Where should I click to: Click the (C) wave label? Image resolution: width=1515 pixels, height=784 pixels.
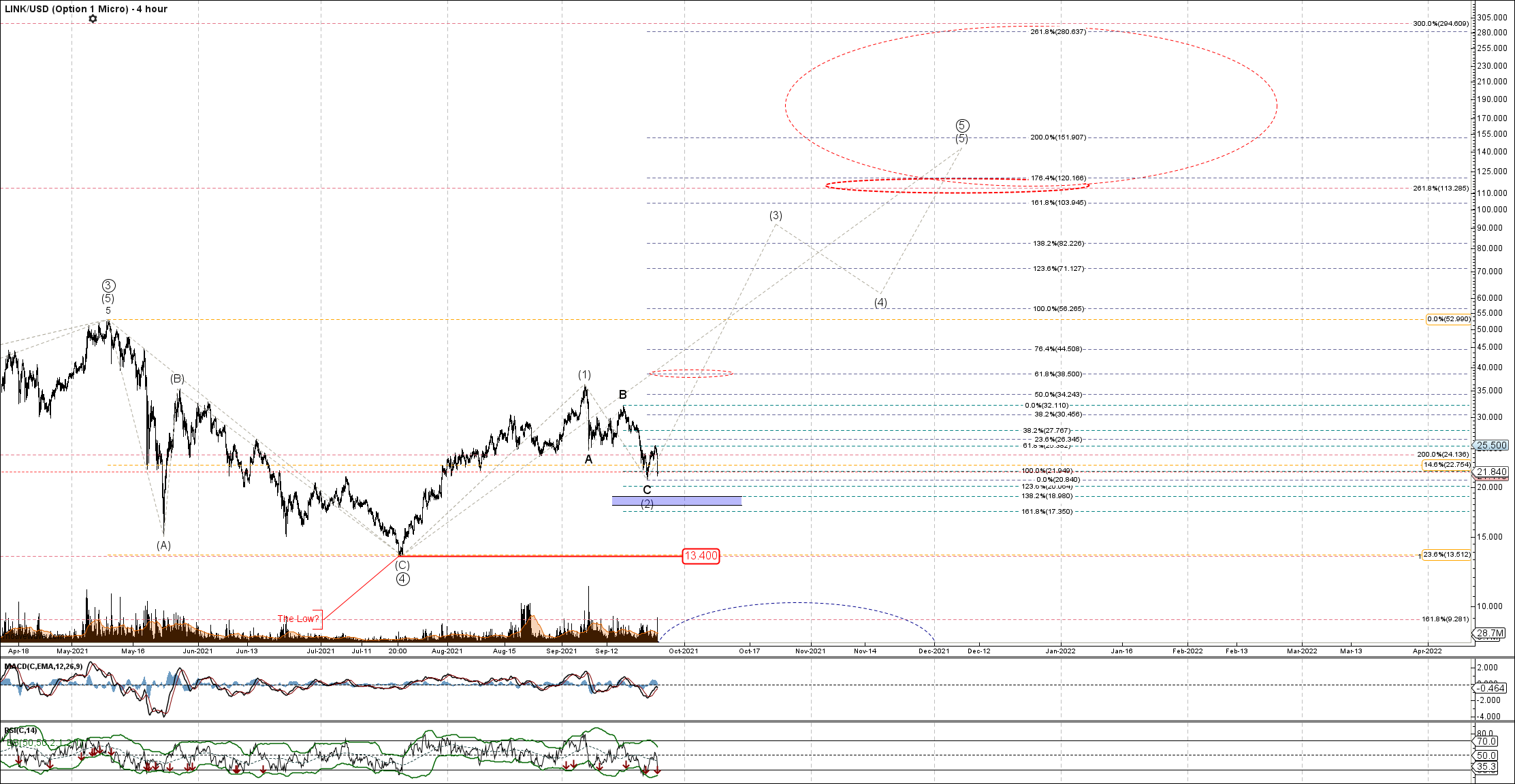(x=402, y=566)
